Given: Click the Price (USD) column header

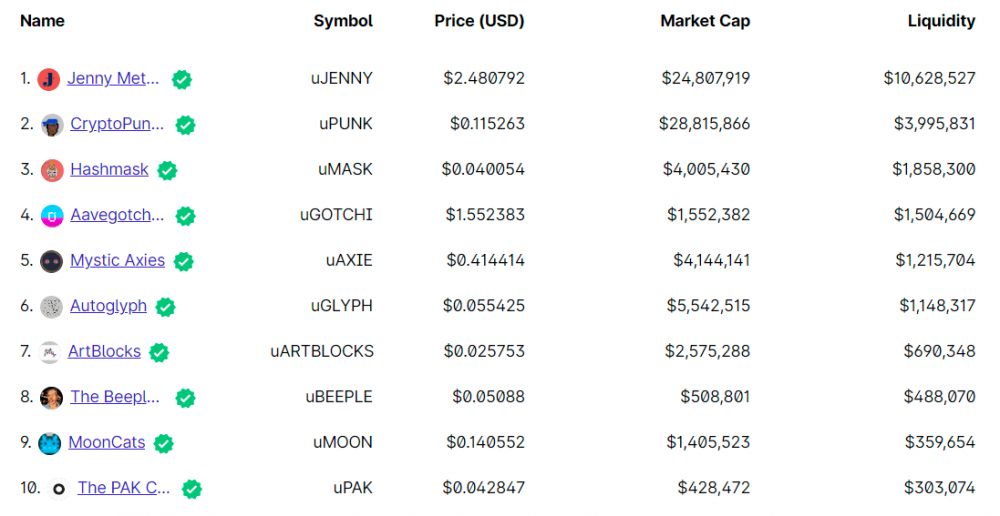Looking at the screenshot, I should (x=479, y=21).
